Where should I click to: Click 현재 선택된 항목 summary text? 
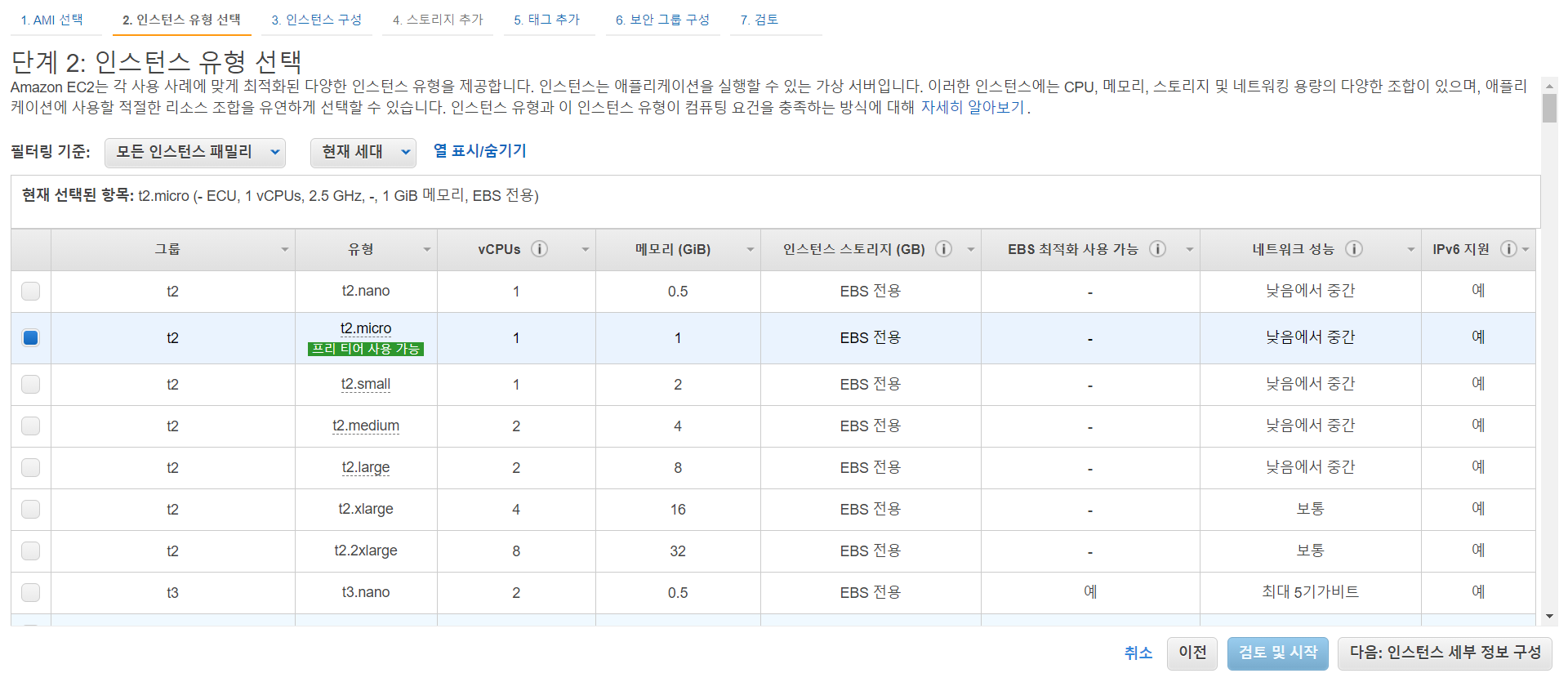280,195
